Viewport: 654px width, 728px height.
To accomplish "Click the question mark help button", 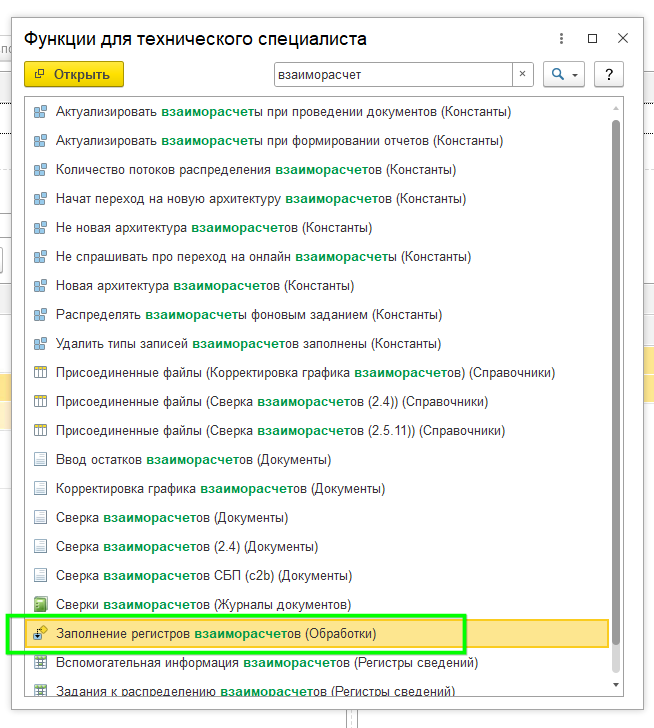I will (x=609, y=74).
